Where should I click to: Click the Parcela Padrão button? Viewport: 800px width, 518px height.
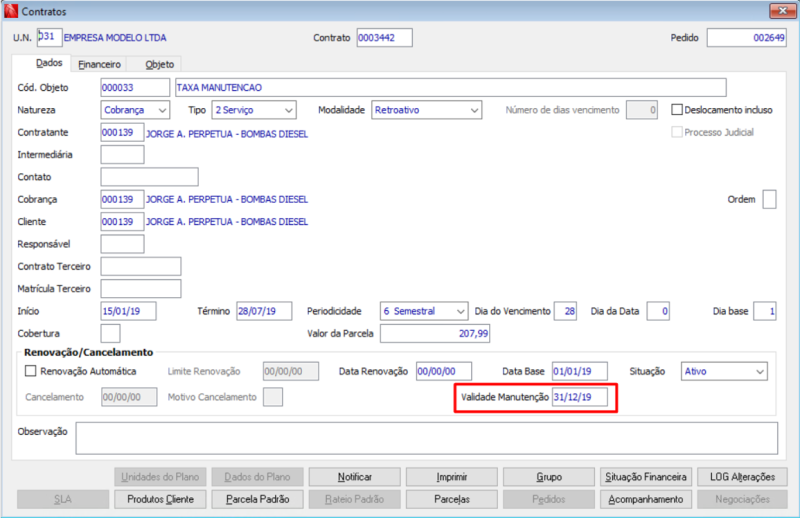tap(258, 500)
